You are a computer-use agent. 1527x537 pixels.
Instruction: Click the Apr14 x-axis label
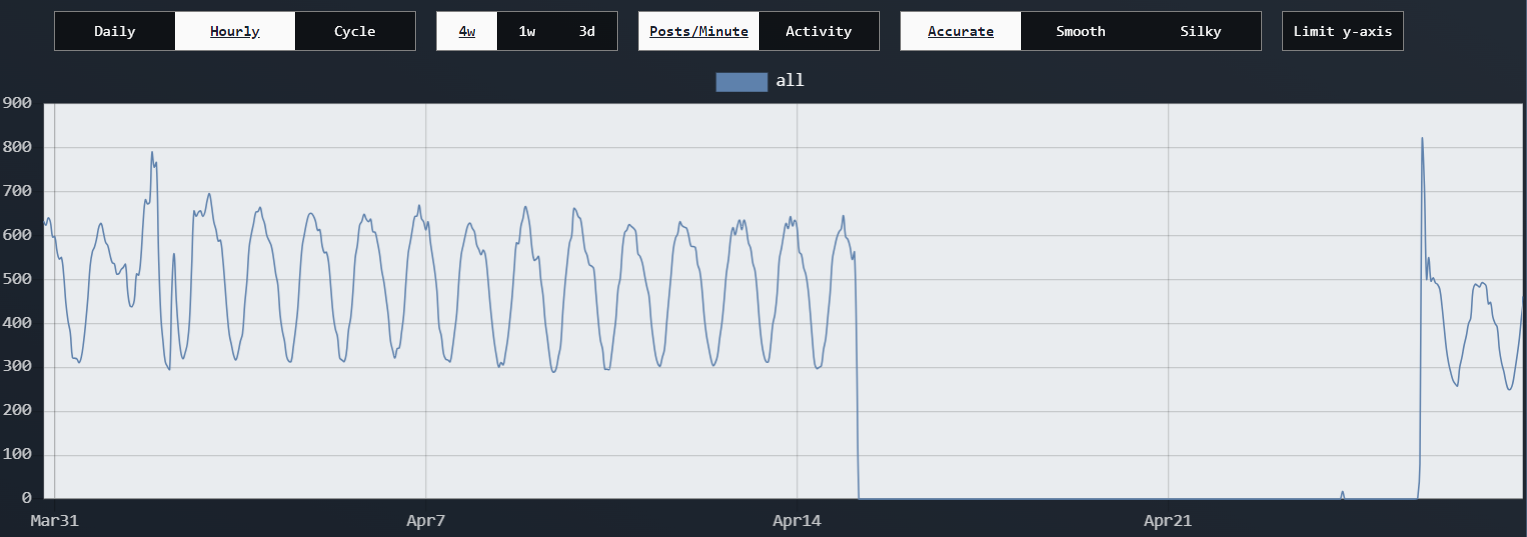(797, 520)
